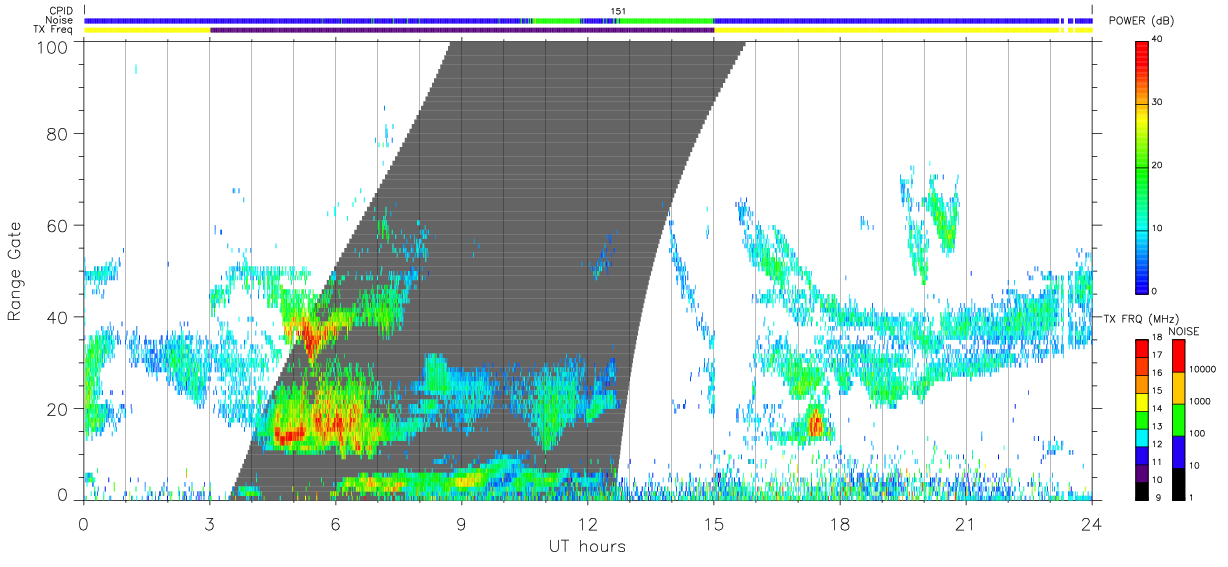Click the "Range Gate" y-axis title

[15, 272]
